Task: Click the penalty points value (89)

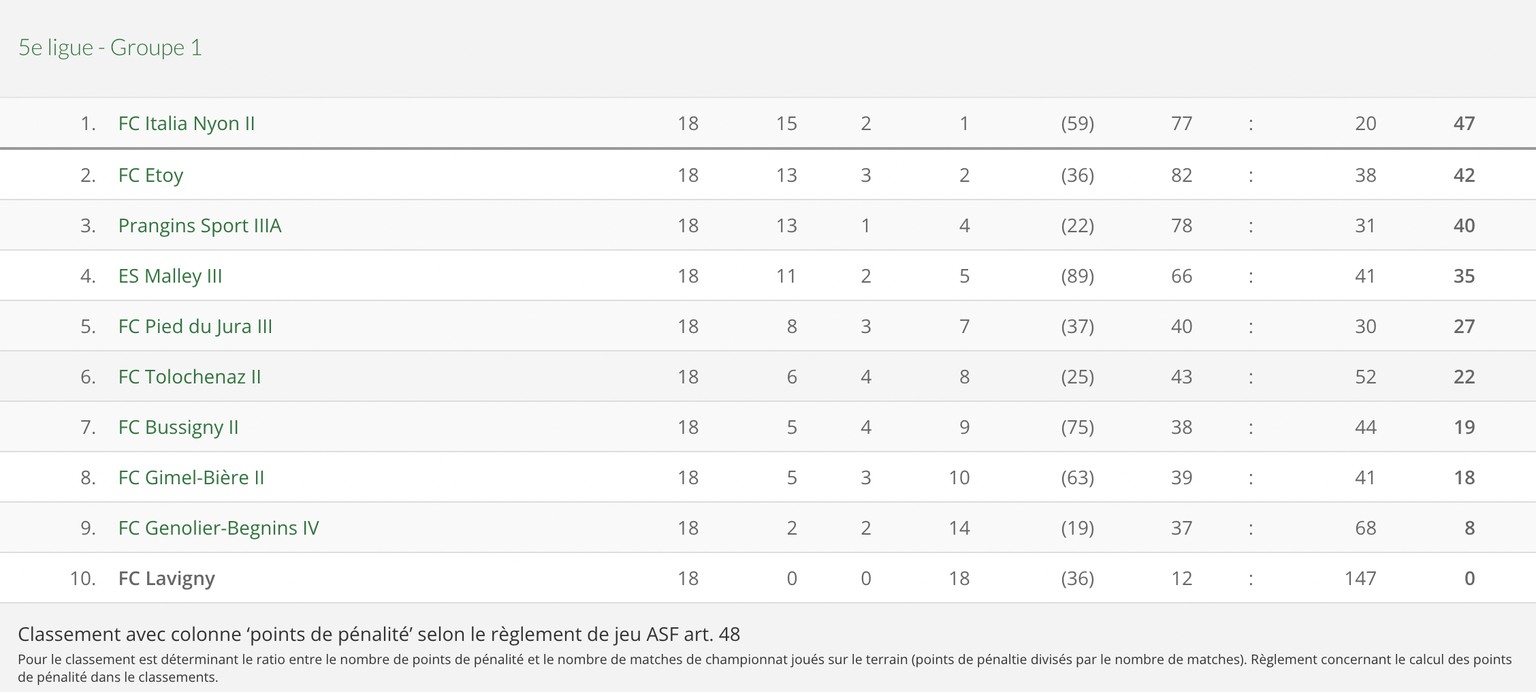Action: point(1077,276)
